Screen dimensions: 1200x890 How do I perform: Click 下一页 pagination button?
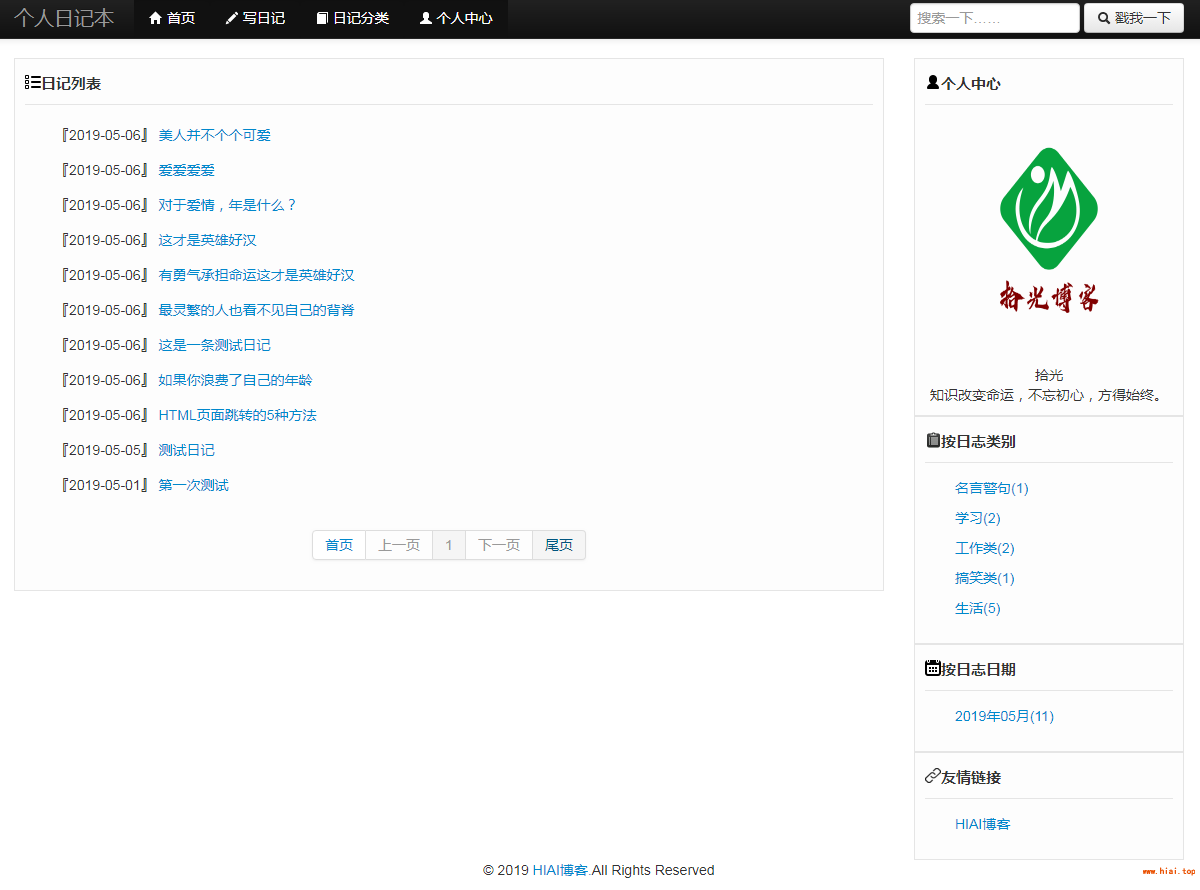[x=499, y=545]
